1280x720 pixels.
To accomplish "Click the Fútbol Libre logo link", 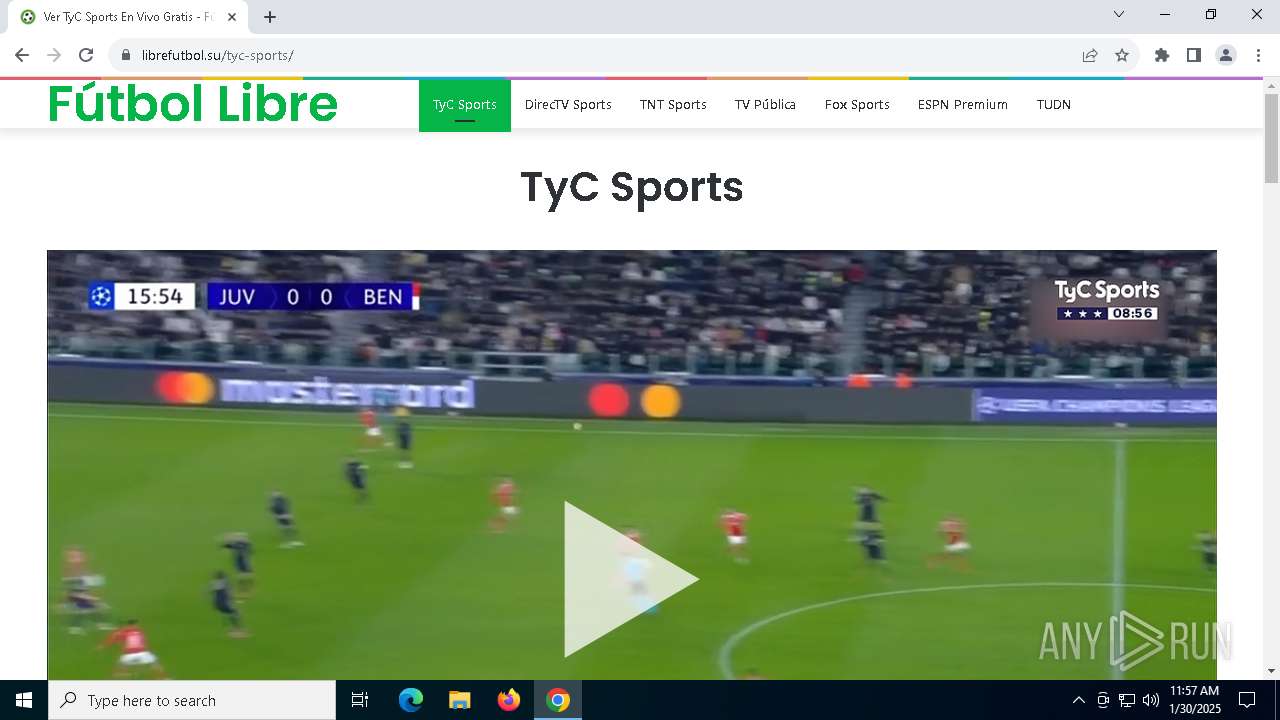I will tap(193, 103).
